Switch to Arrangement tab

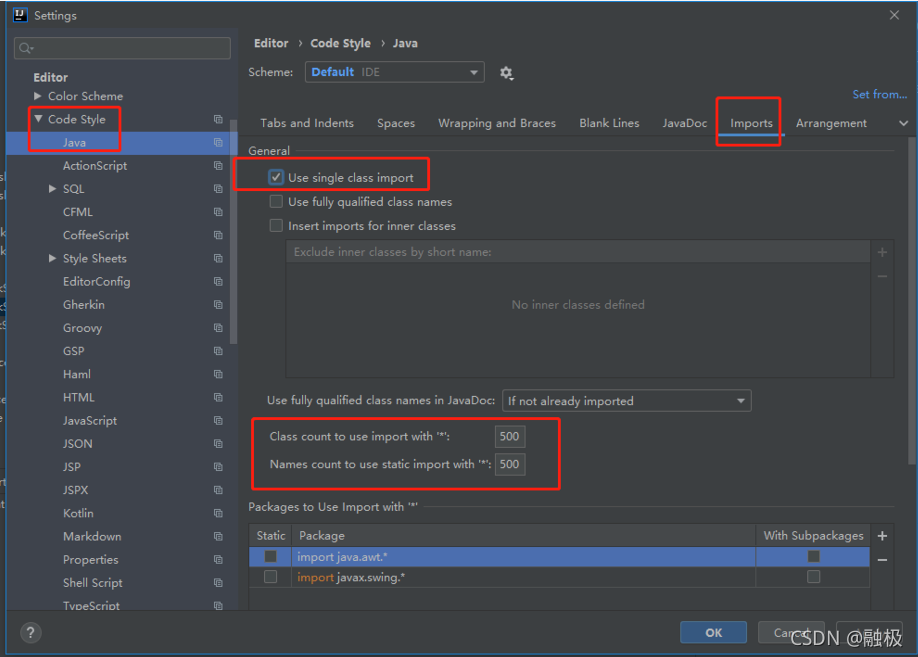(x=831, y=124)
